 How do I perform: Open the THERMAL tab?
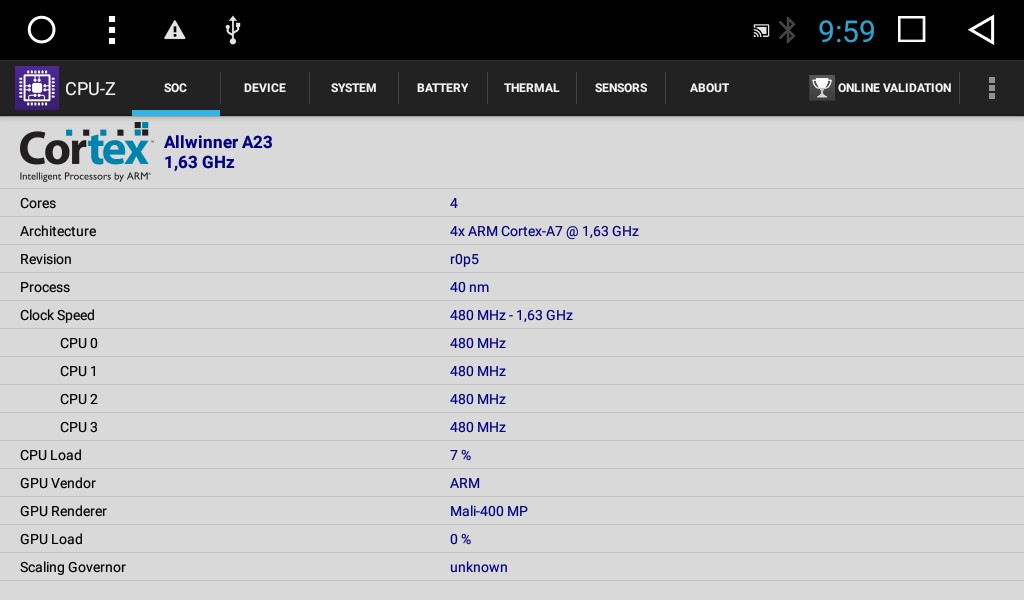pos(532,87)
